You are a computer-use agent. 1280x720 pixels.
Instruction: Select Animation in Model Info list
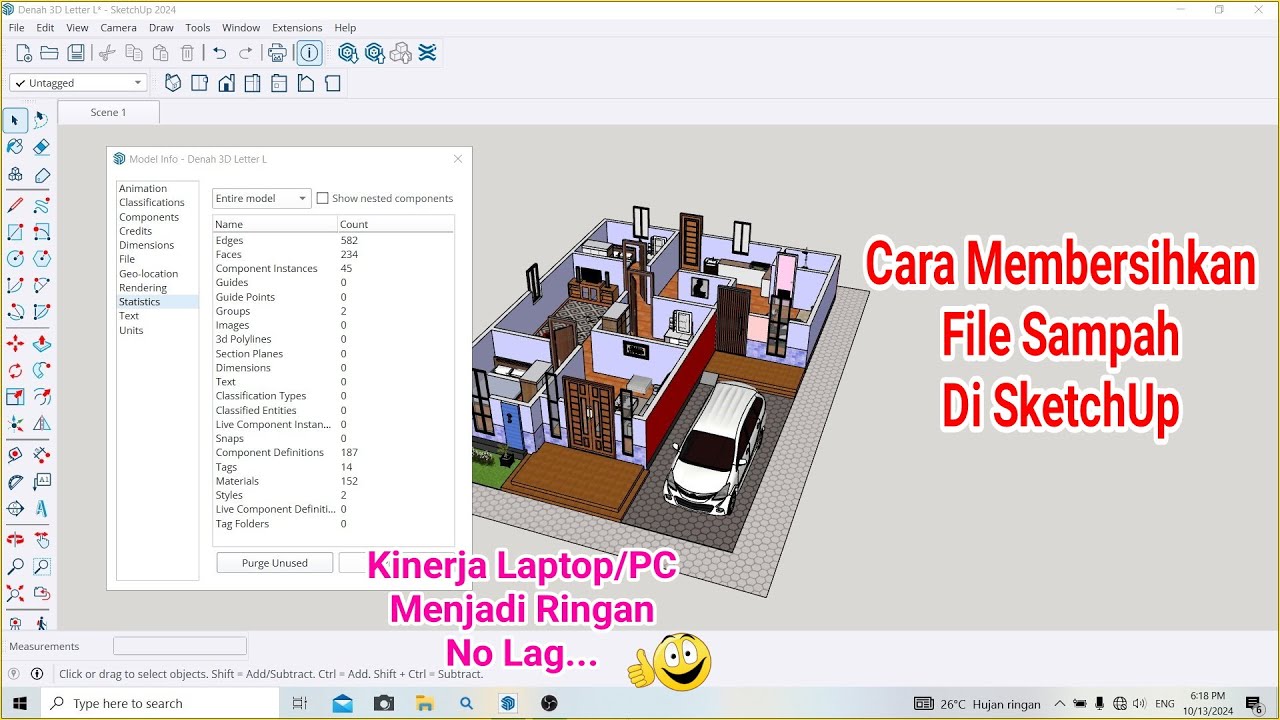143,188
